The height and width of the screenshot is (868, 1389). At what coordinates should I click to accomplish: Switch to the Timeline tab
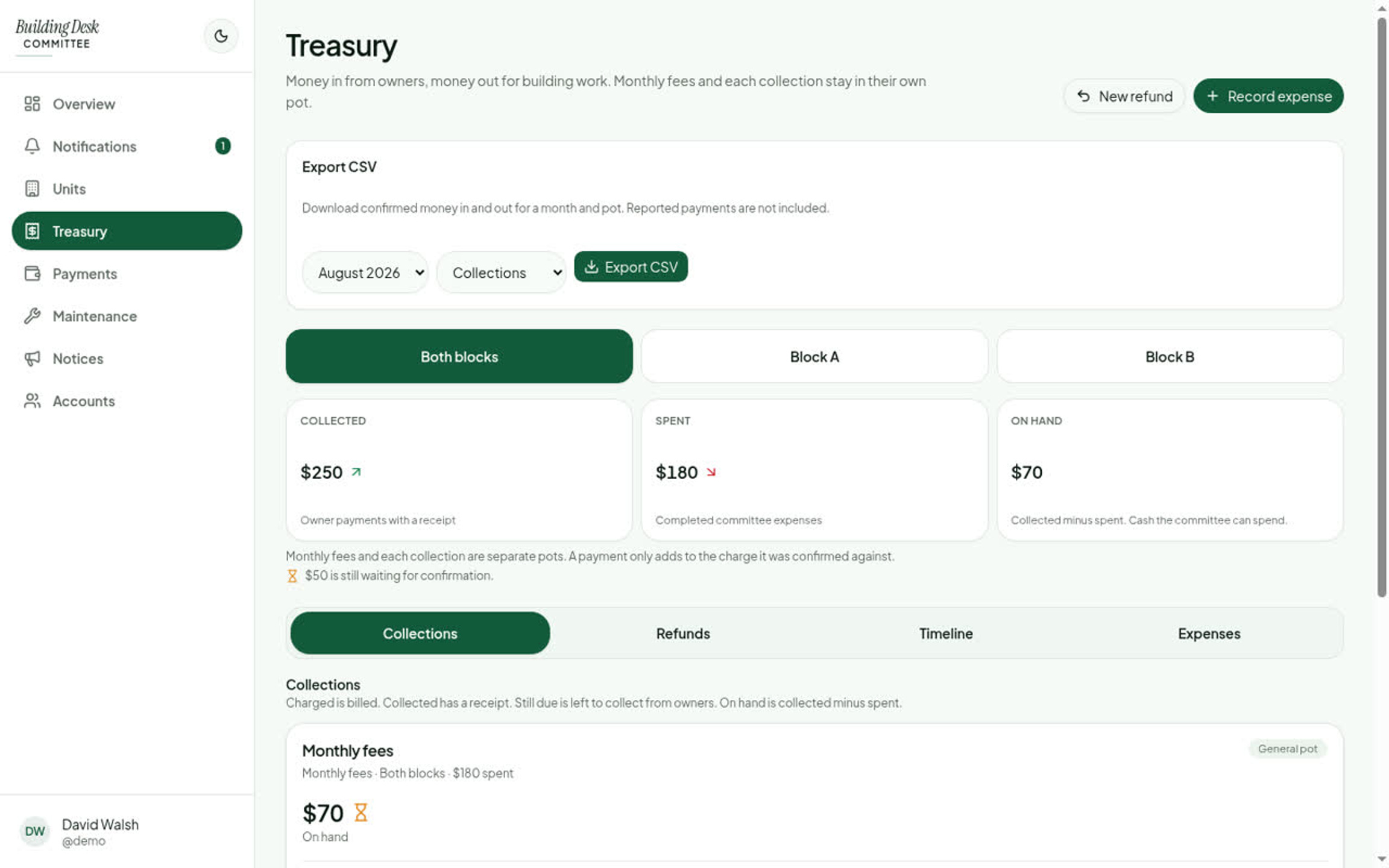[x=945, y=633]
